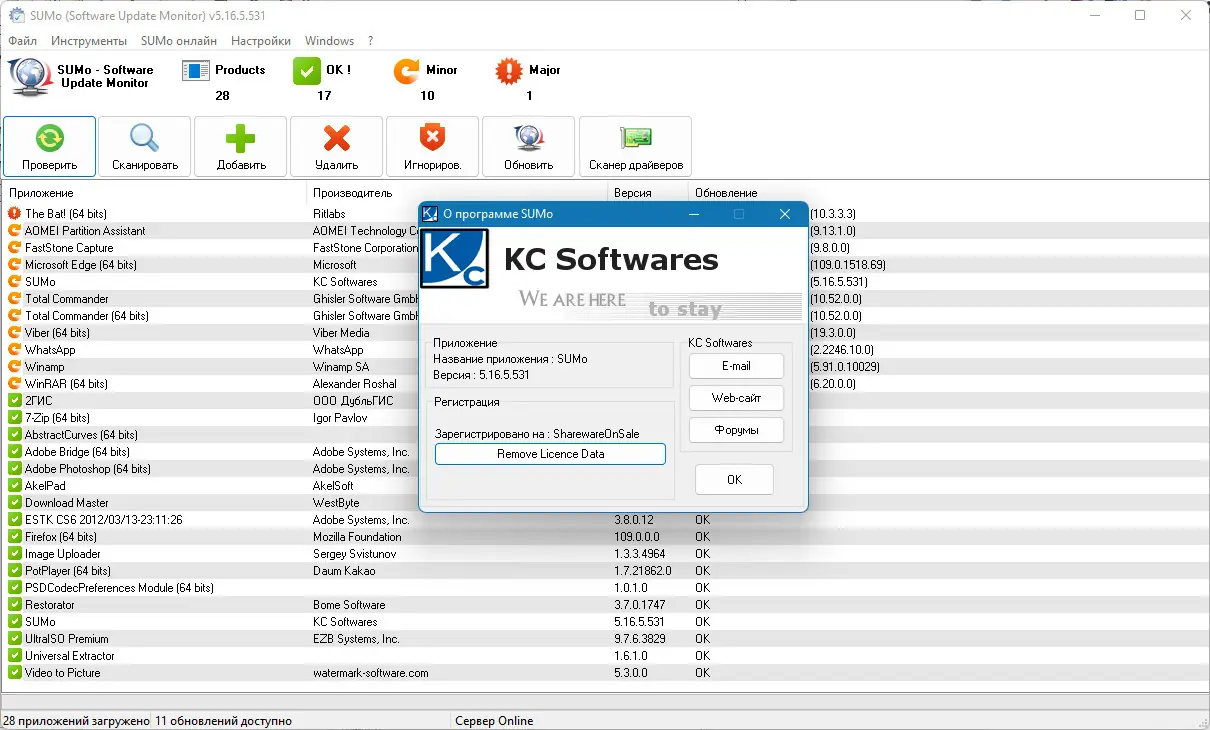
Task: Open the Windows menu
Action: [329, 41]
